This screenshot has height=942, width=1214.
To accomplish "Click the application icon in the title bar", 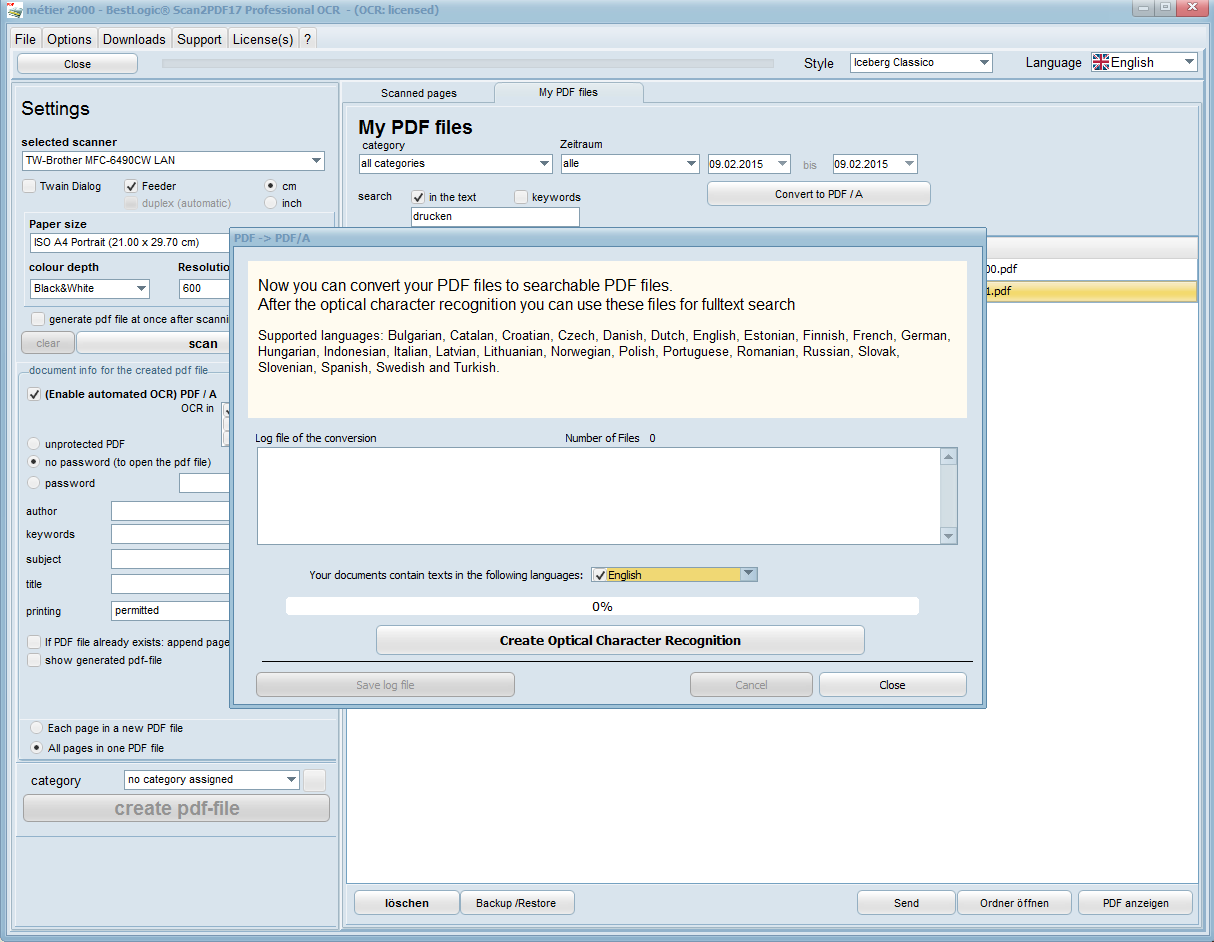I will [x=14, y=10].
